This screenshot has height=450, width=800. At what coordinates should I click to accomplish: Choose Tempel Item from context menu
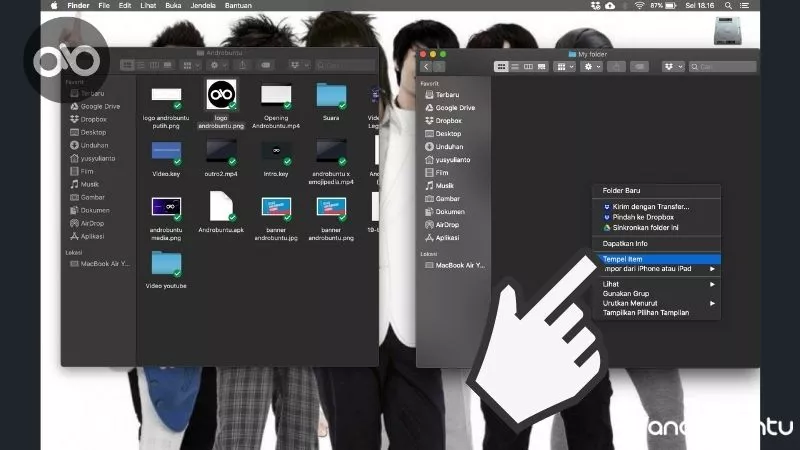click(x=657, y=259)
